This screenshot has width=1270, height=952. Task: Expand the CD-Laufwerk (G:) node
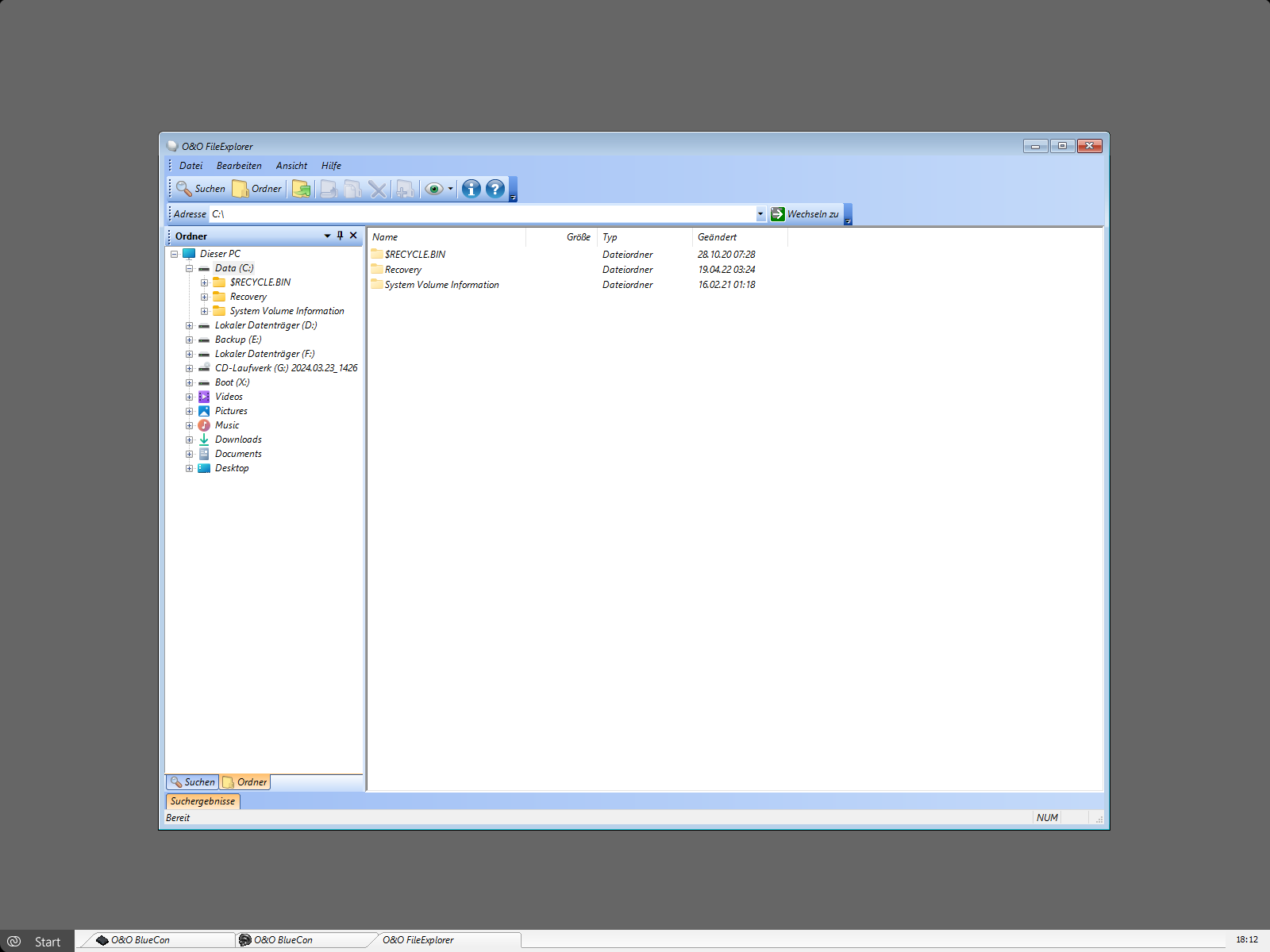[190, 368]
